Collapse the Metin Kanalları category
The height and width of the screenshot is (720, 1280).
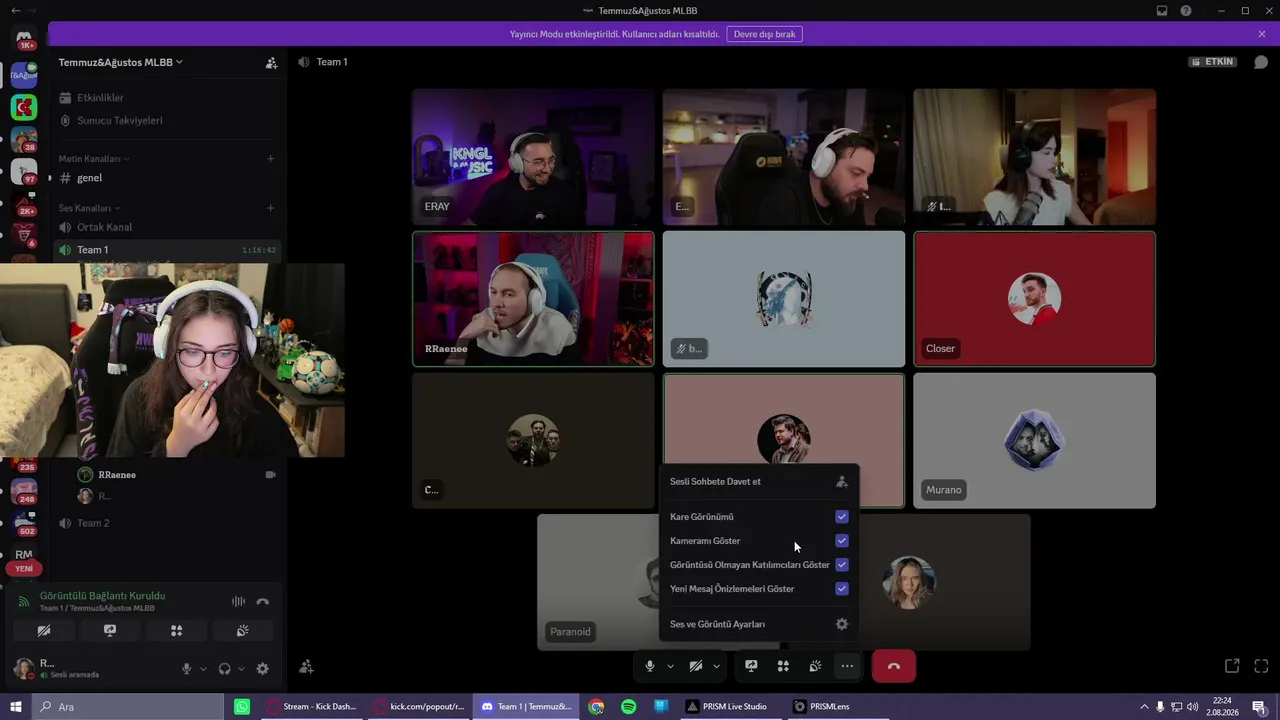pyautogui.click(x=94, y=159)
